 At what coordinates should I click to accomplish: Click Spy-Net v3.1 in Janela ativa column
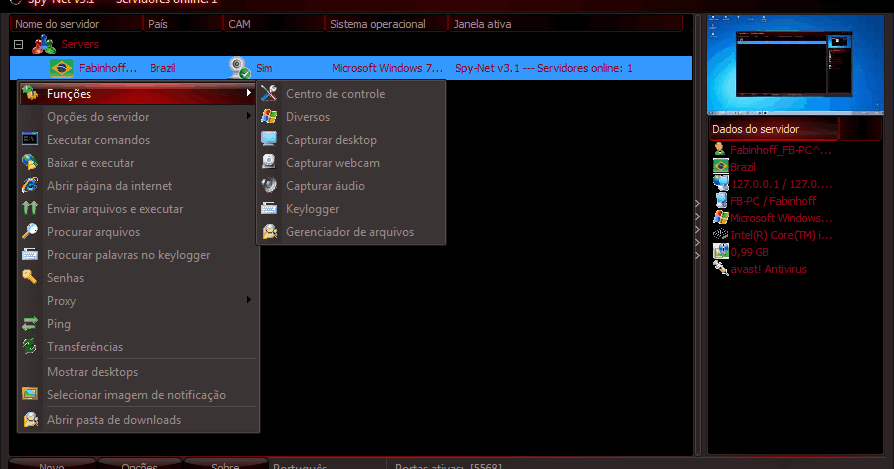click(543, 68)
